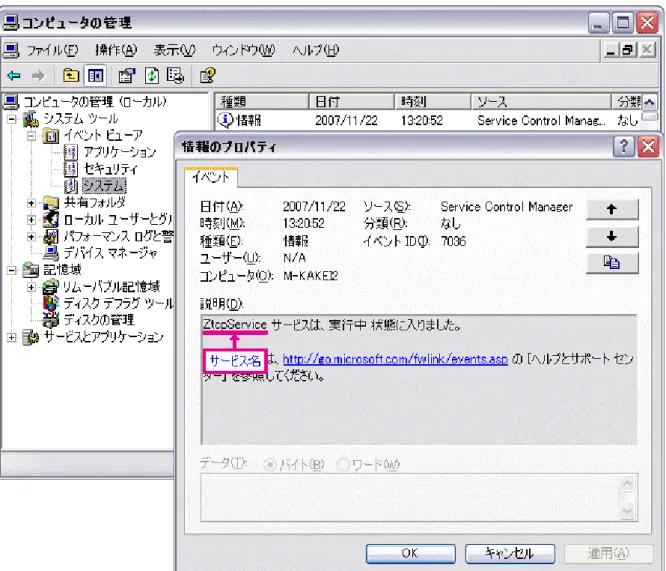Screen dimensions: 666x571
Task: Expand the 共有フォルダ tree node
Action: click(x=31, y=203)
